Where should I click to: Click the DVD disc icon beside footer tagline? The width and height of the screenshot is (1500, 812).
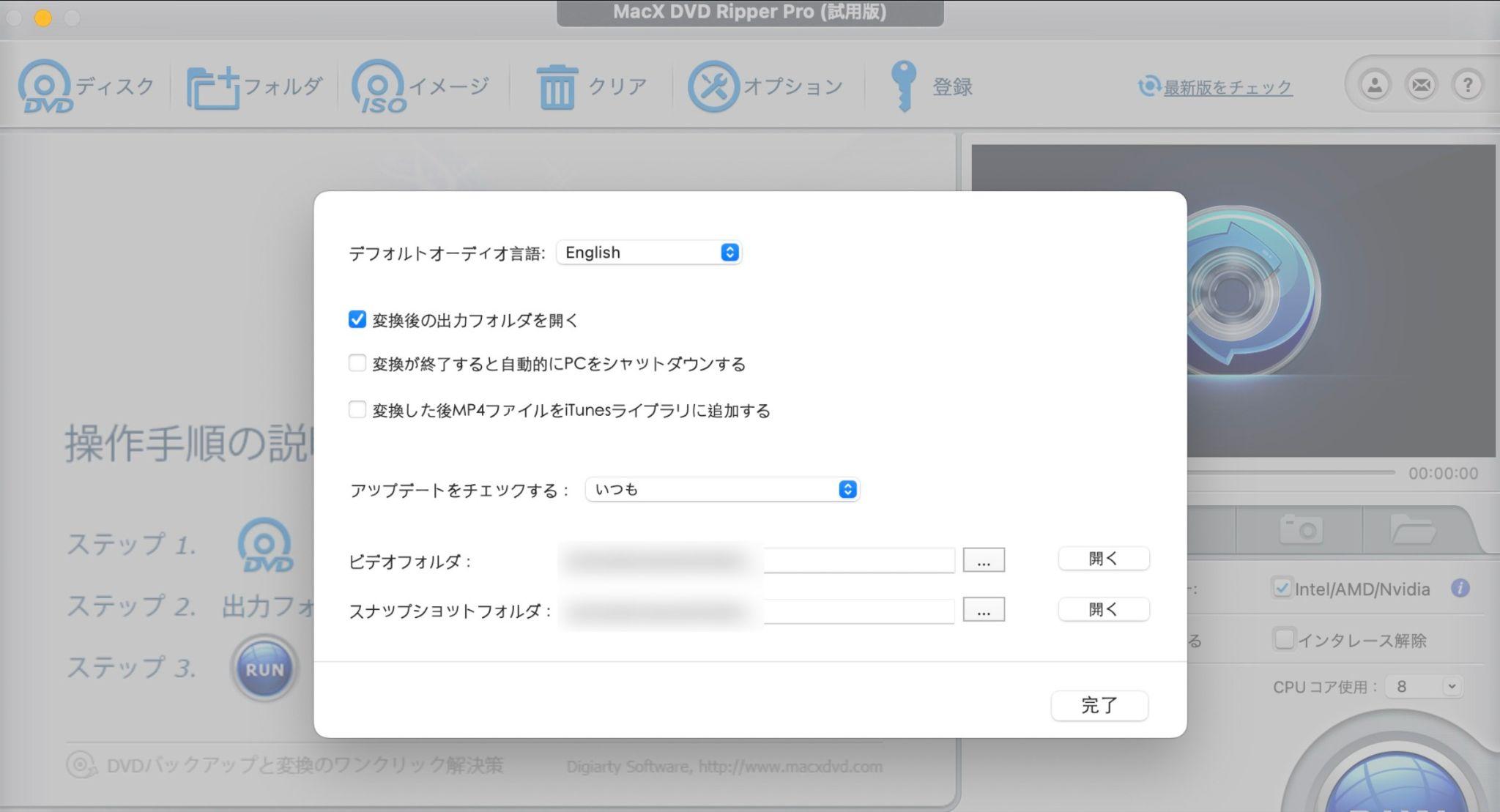81,765
